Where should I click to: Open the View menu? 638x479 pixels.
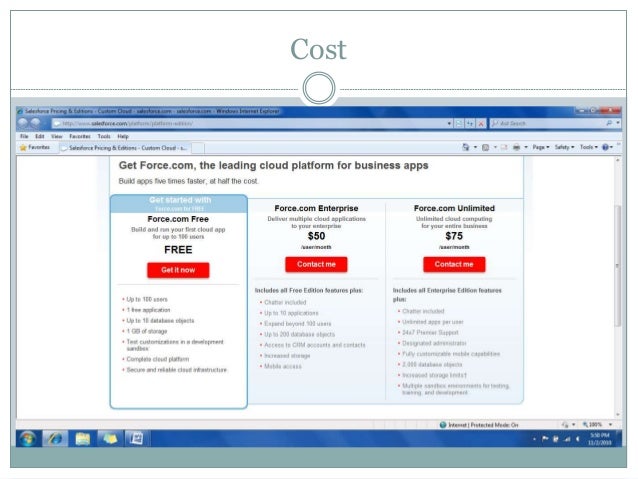57,136
